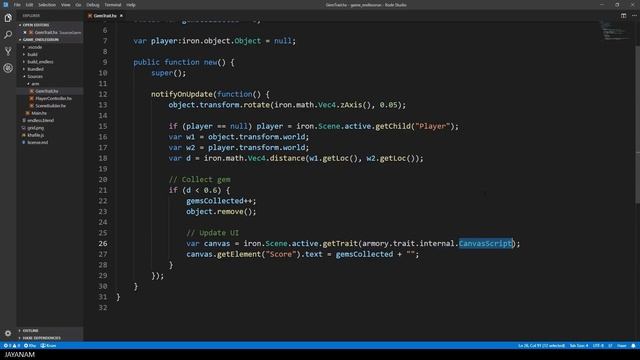Open the Debug view in activity bar
640x360 pixels.
click(8, 68)
